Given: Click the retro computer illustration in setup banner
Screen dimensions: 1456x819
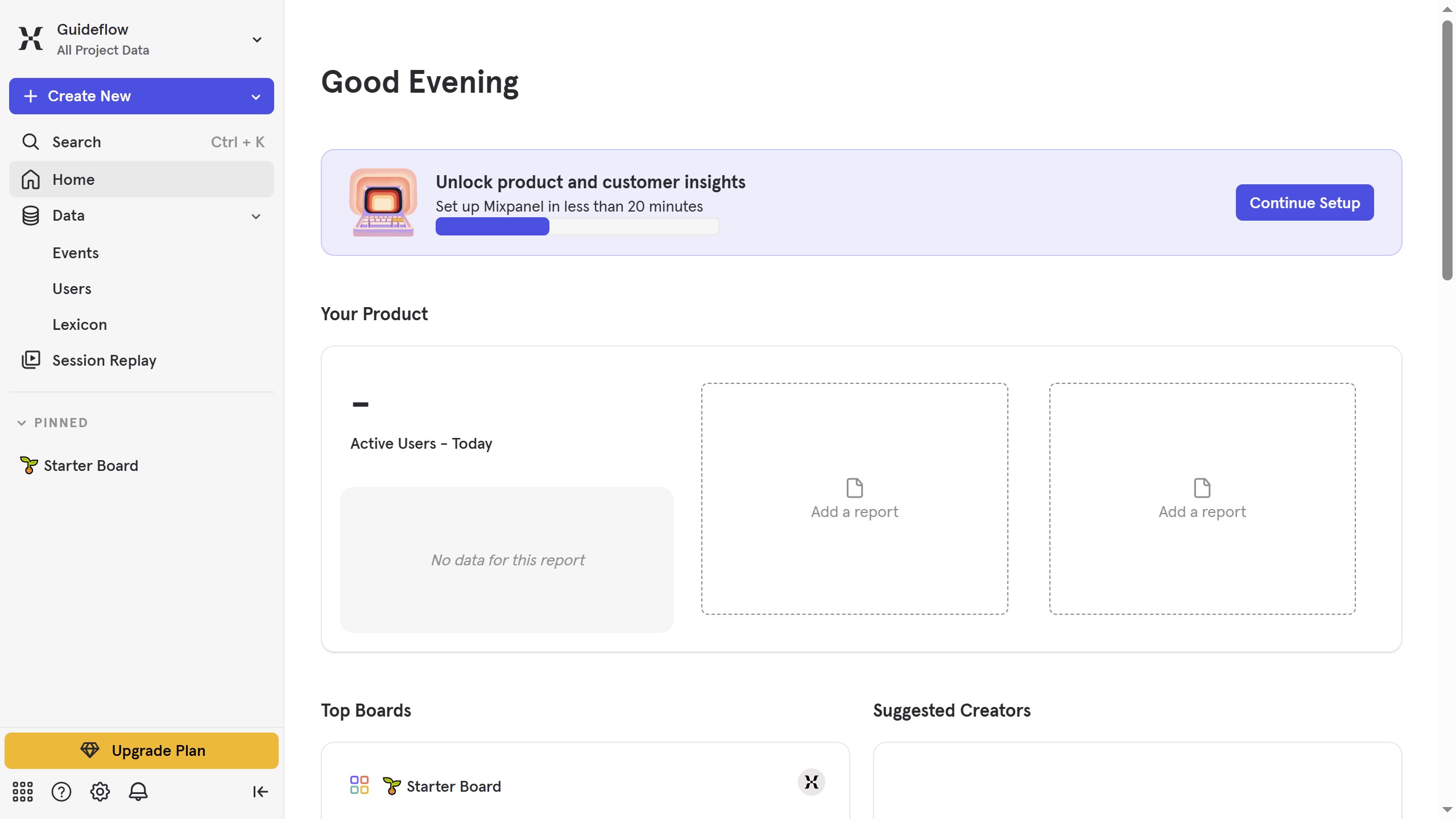Looking at the screenshot, I should [x=383, y=202].
